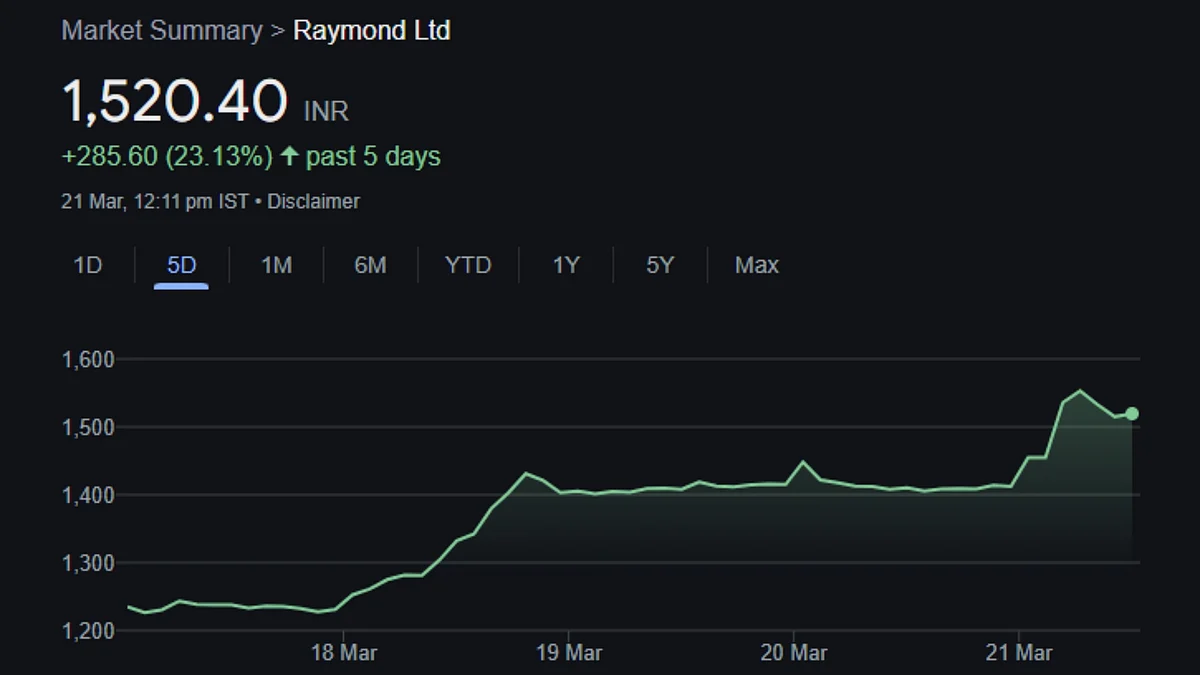Screen dimensions: 1200x675
Task: Click the 1,520.40 stock price value
Action: tap(175, 101)
